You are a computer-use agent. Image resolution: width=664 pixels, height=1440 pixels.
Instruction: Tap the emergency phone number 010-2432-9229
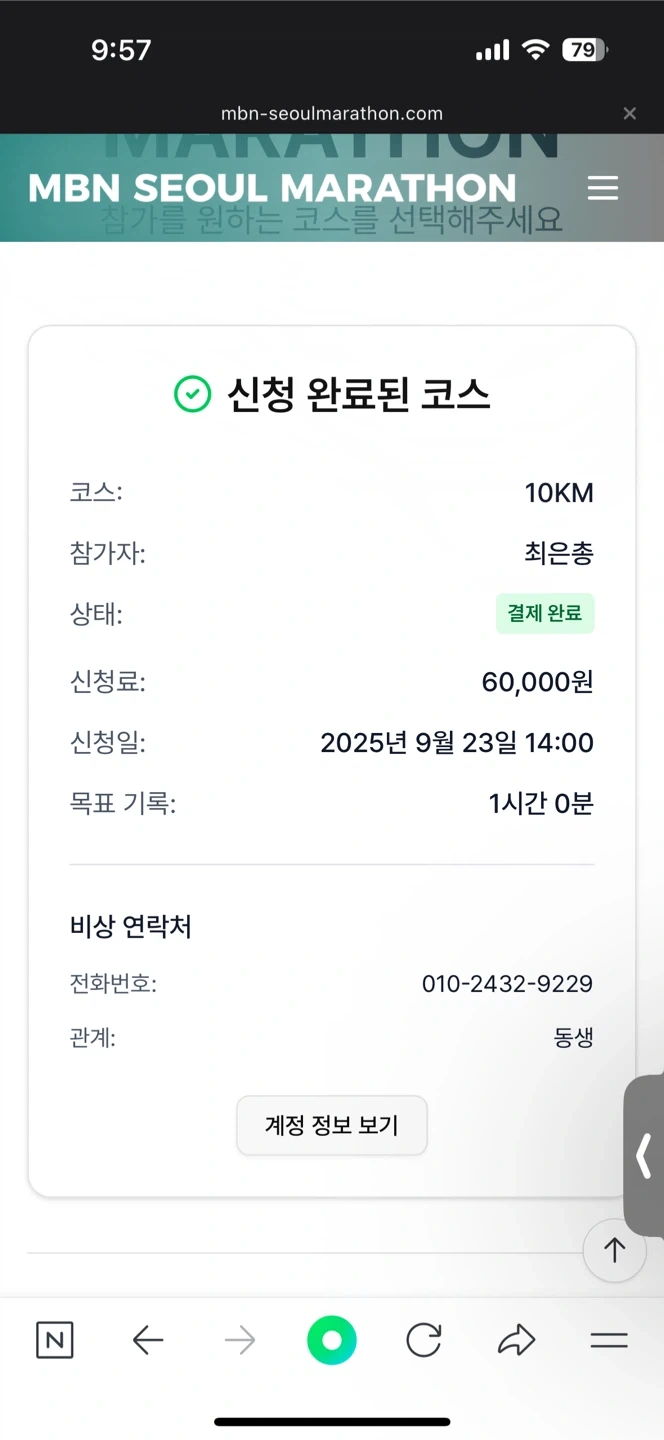(x=509, y=983)
